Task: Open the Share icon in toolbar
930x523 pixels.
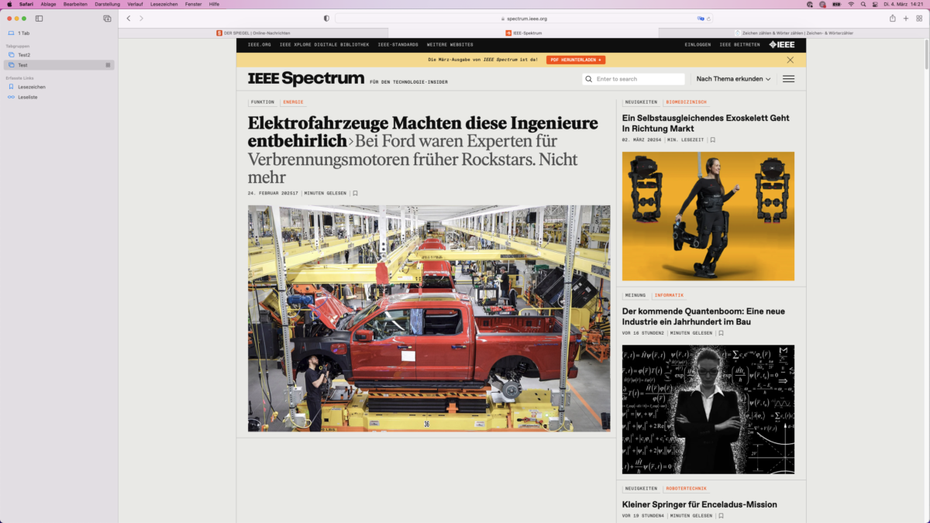Action: pyautogui.click(x=892, y=18)
